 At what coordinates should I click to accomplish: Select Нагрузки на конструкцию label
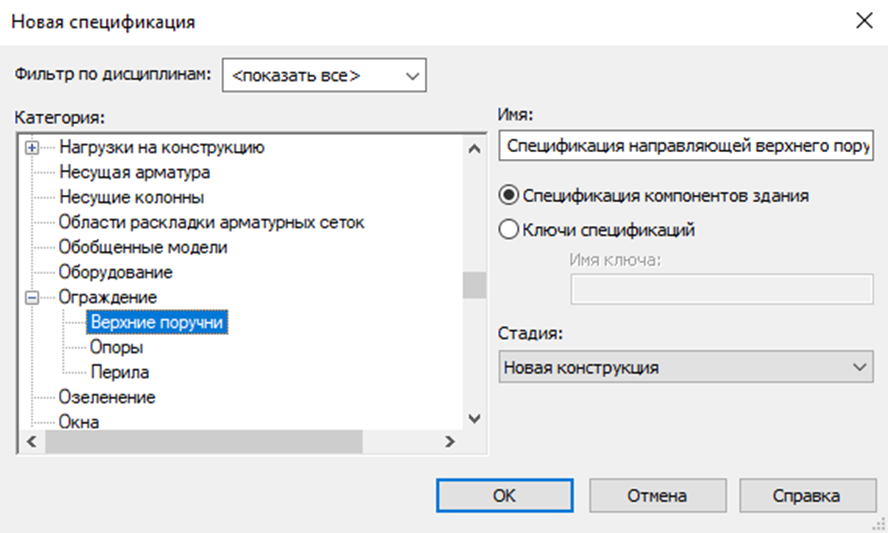pos(162,147)
